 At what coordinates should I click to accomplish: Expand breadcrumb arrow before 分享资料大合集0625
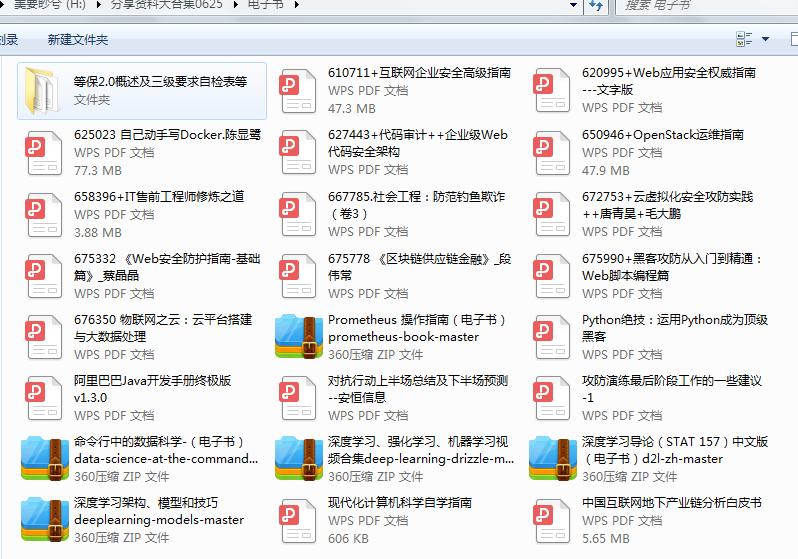pos(98,5)
